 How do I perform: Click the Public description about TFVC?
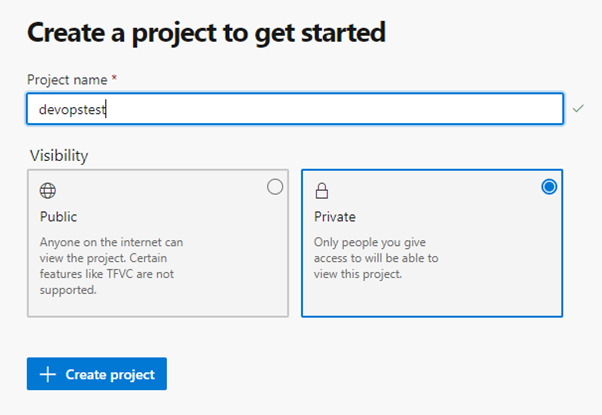[x=110, y=266]
